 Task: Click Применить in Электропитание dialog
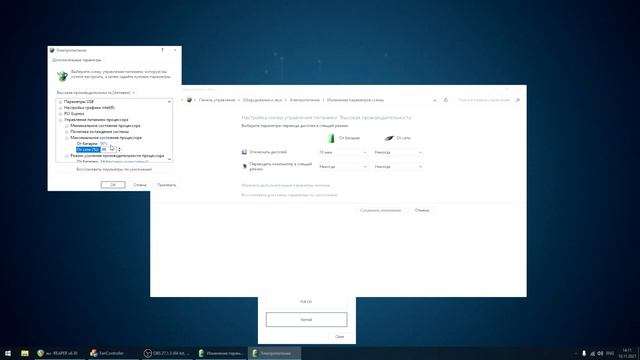coord(167,185)
